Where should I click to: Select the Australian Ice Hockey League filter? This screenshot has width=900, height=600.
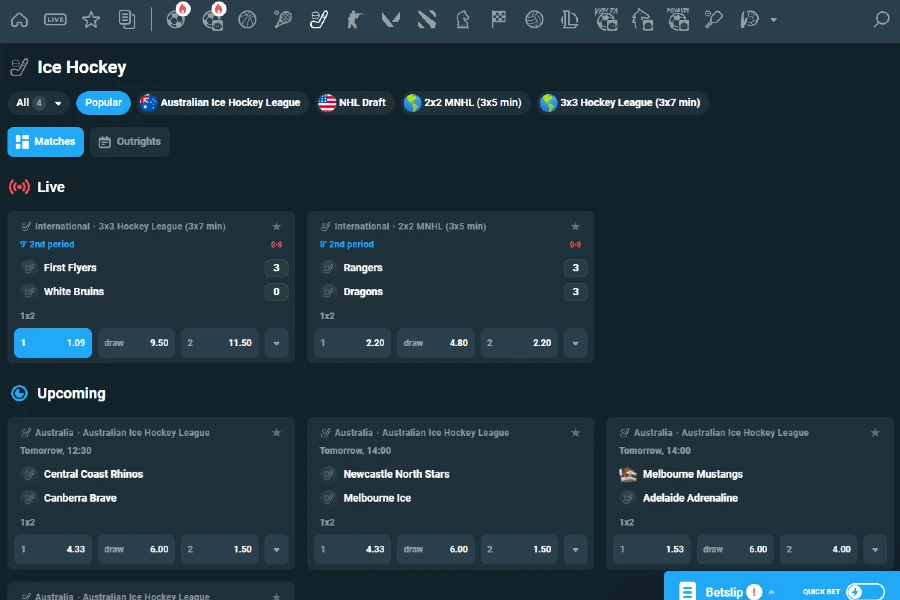(x=220, y=103)
